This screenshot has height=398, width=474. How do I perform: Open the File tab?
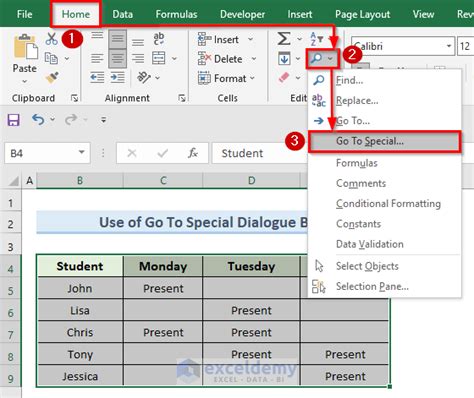pos(24,14)
